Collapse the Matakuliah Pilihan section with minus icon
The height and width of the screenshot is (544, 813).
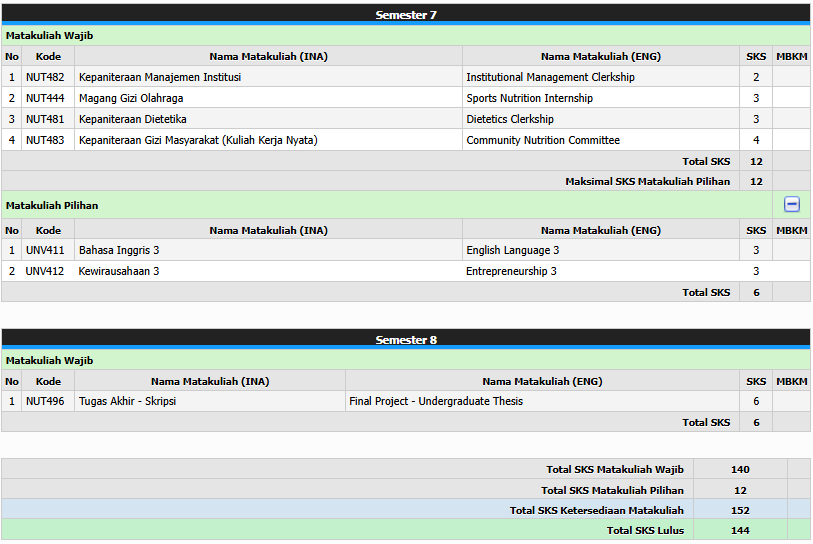click(791, 204)
